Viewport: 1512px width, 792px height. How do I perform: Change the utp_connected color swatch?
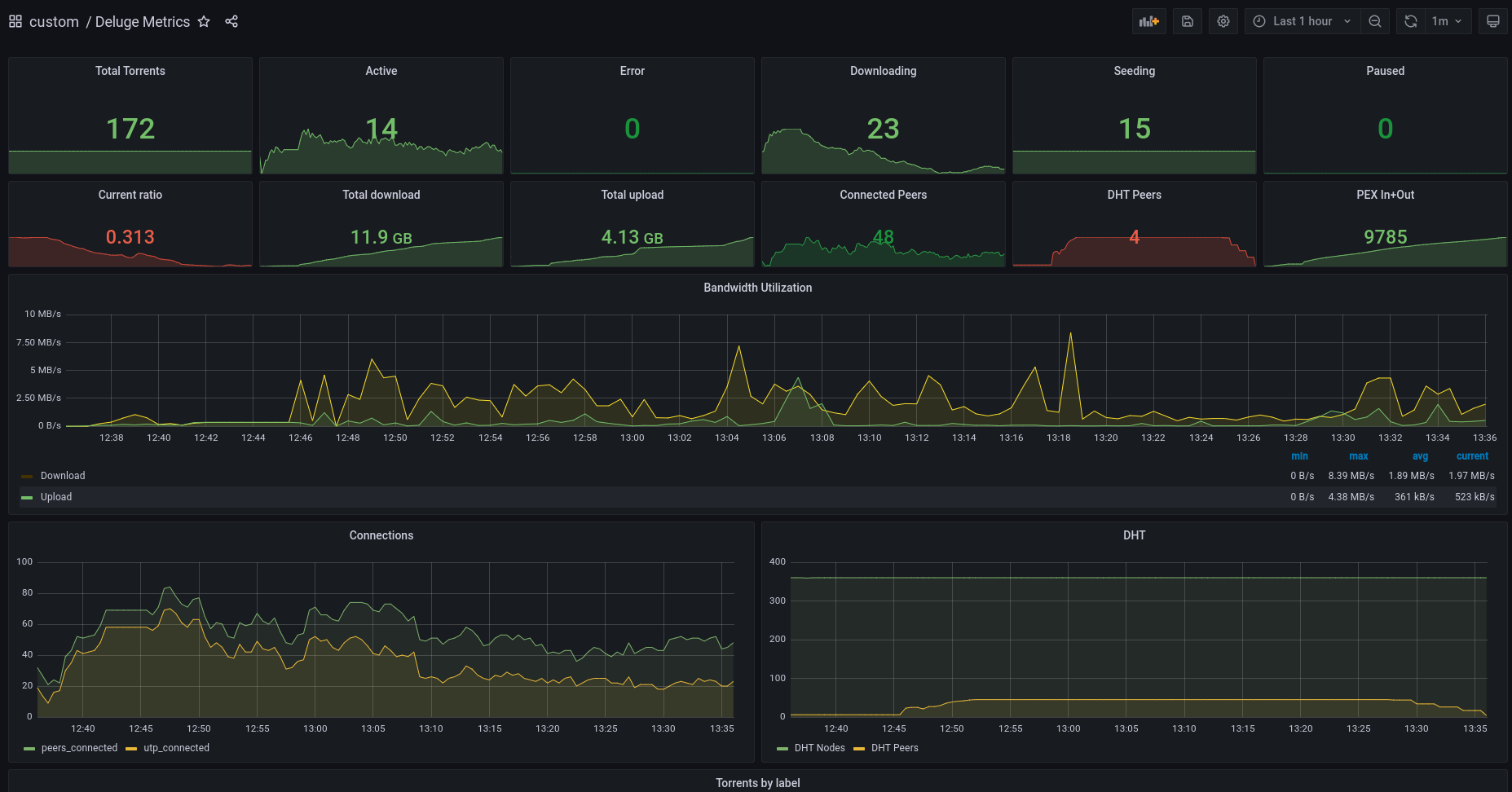click(x=131, y=749)
